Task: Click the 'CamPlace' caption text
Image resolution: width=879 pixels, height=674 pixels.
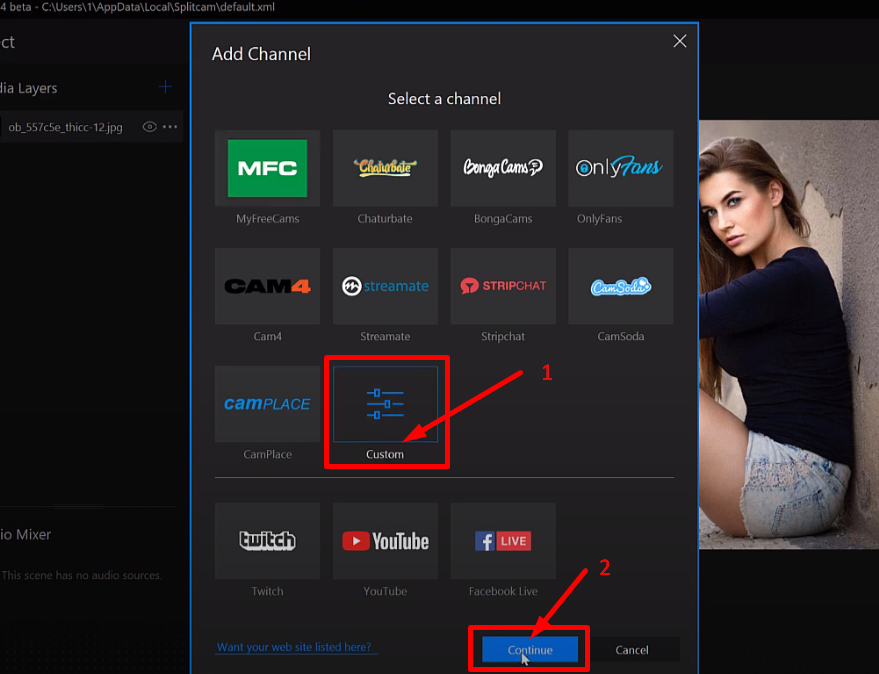Action: [x=267, y=454]
